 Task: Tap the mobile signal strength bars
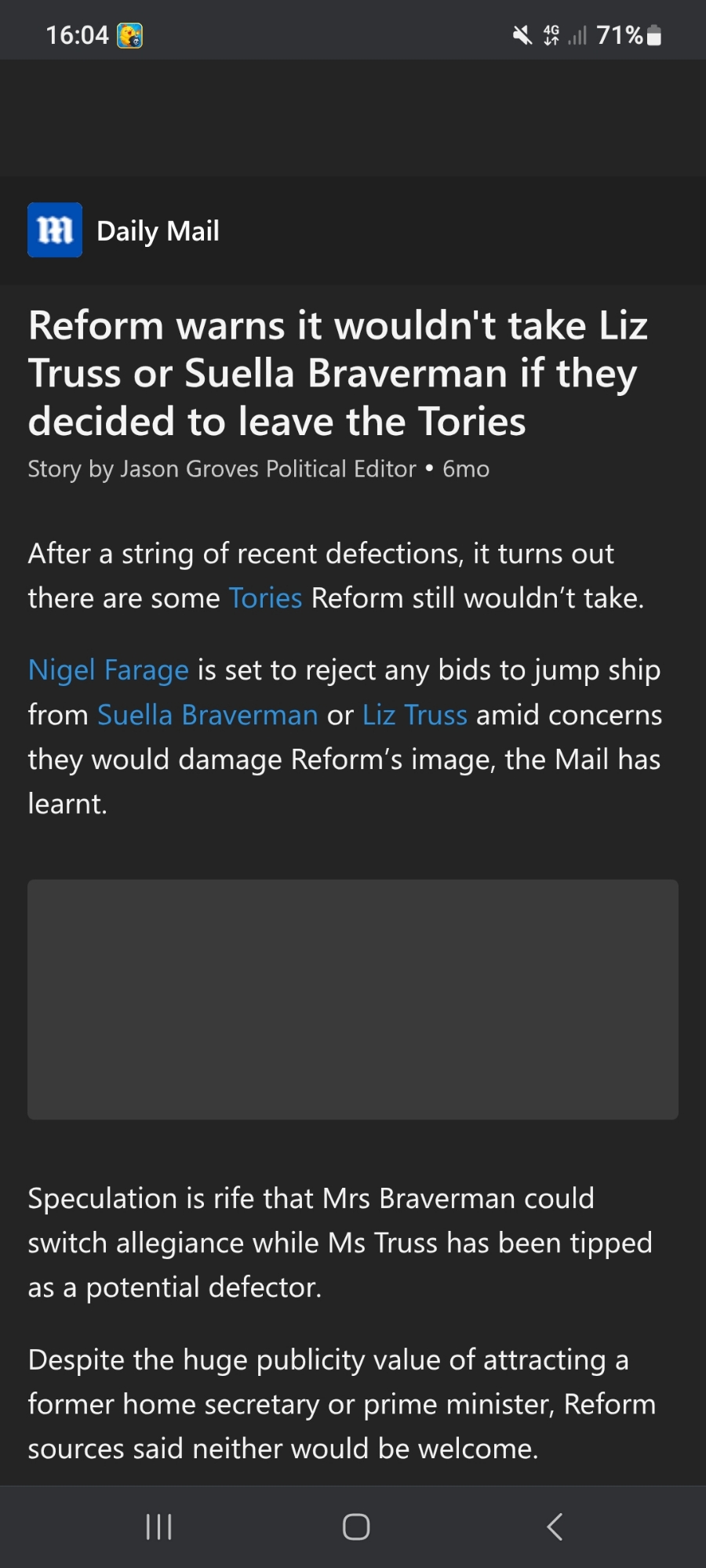(577, 35)
